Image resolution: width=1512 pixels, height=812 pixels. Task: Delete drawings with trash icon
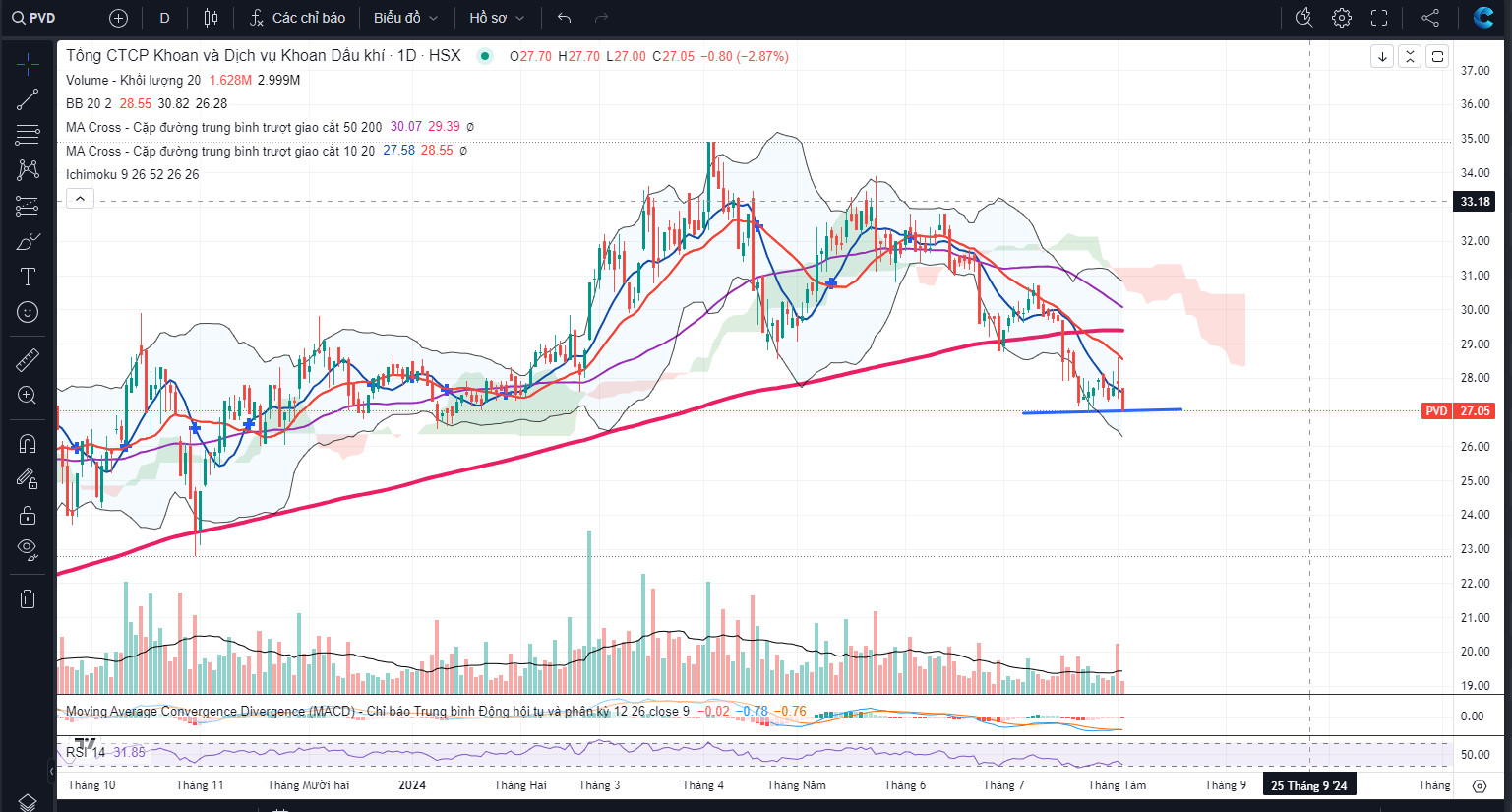[28, 598]
